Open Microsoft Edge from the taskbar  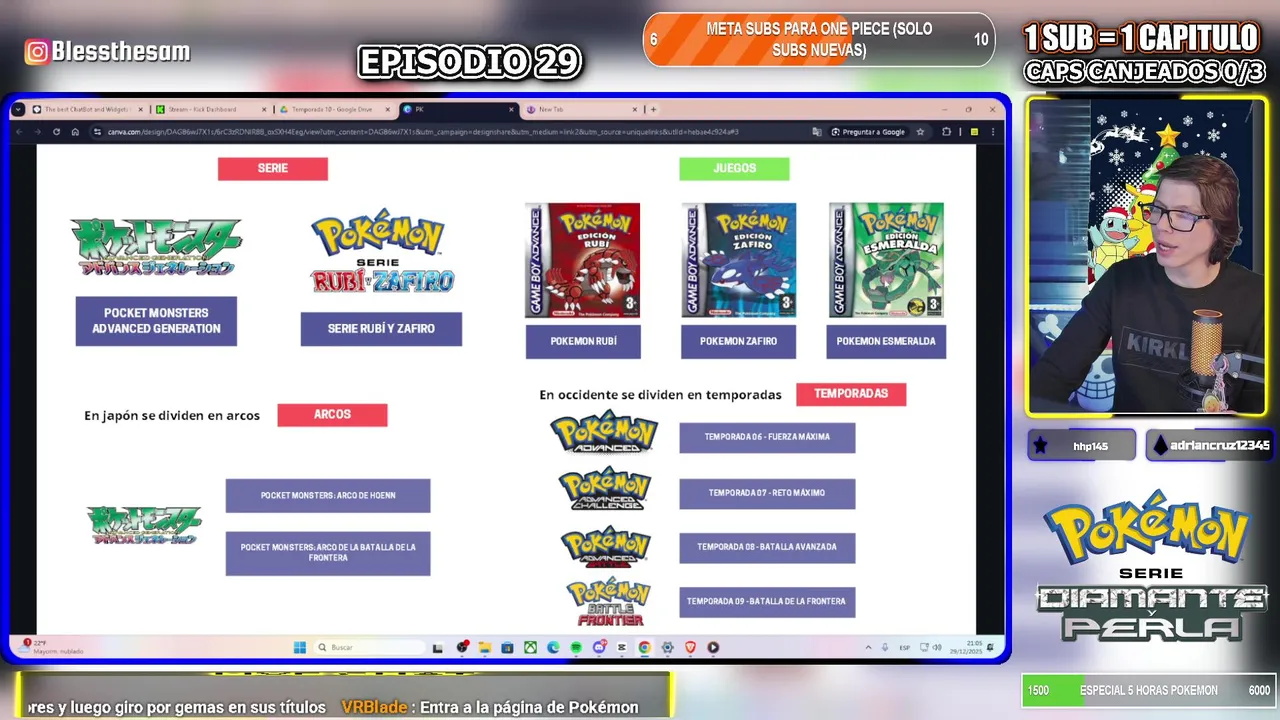[x=553, y=647]
